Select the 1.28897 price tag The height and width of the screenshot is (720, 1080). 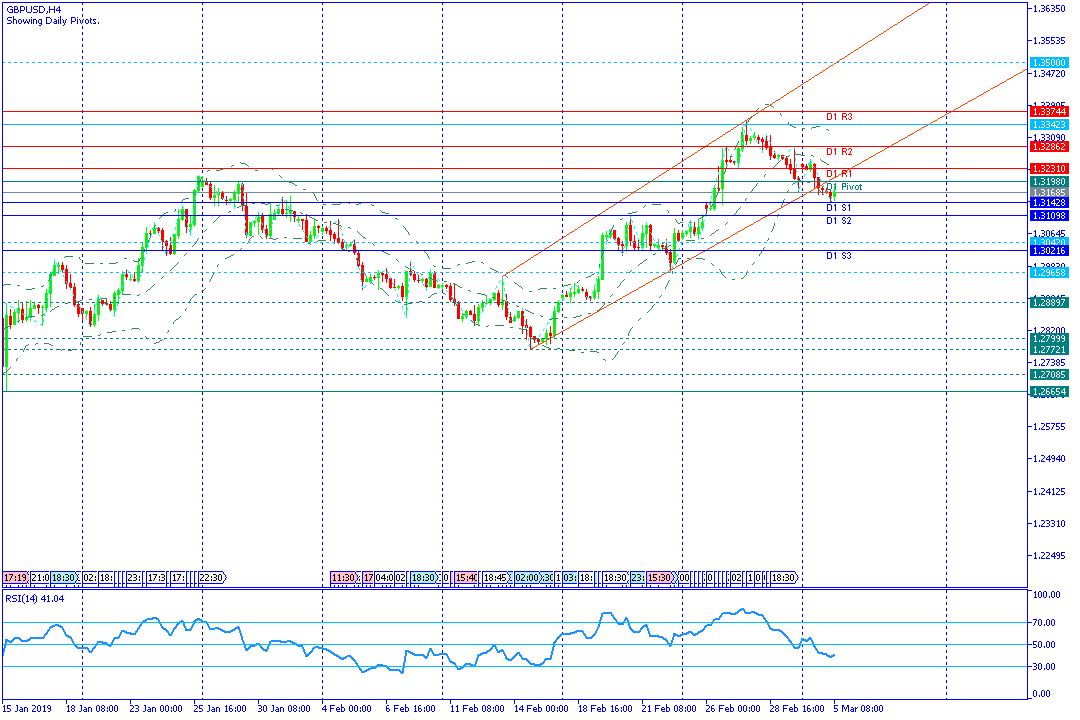(x=1049, y=302)
